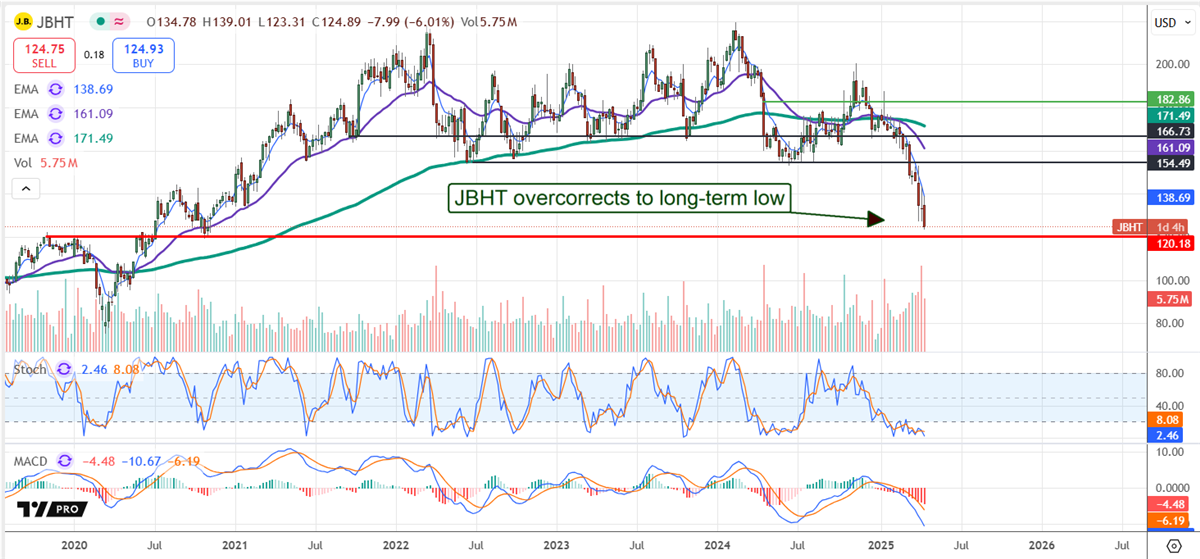Select the Stoch indicator label
Screen dimensions: 1200x559
27,368
